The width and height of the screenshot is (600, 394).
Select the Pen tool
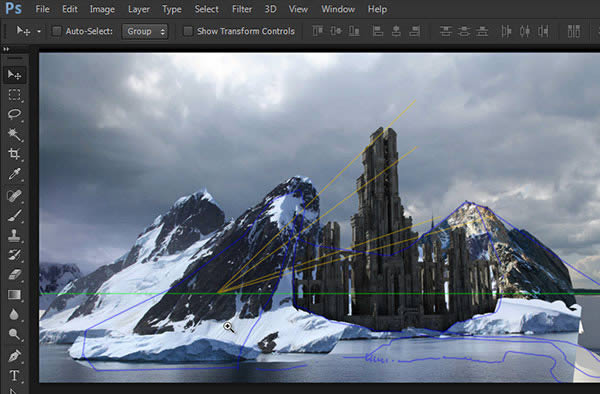point(15,355)
